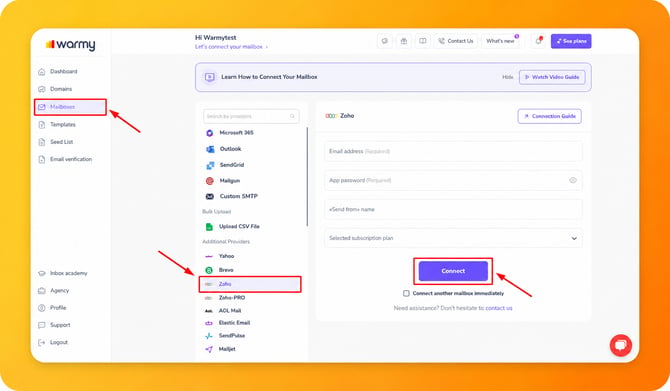Viewport: 670px width, 391px height.
Task: Click the Connect button
Action: [x=453, y=271]
